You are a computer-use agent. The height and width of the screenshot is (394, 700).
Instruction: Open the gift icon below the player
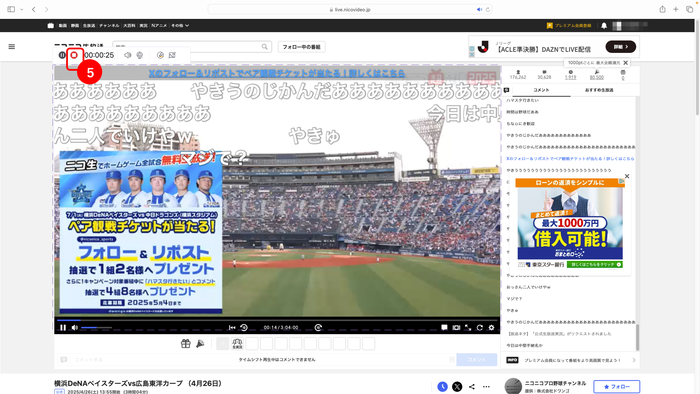tap(185, 344)
